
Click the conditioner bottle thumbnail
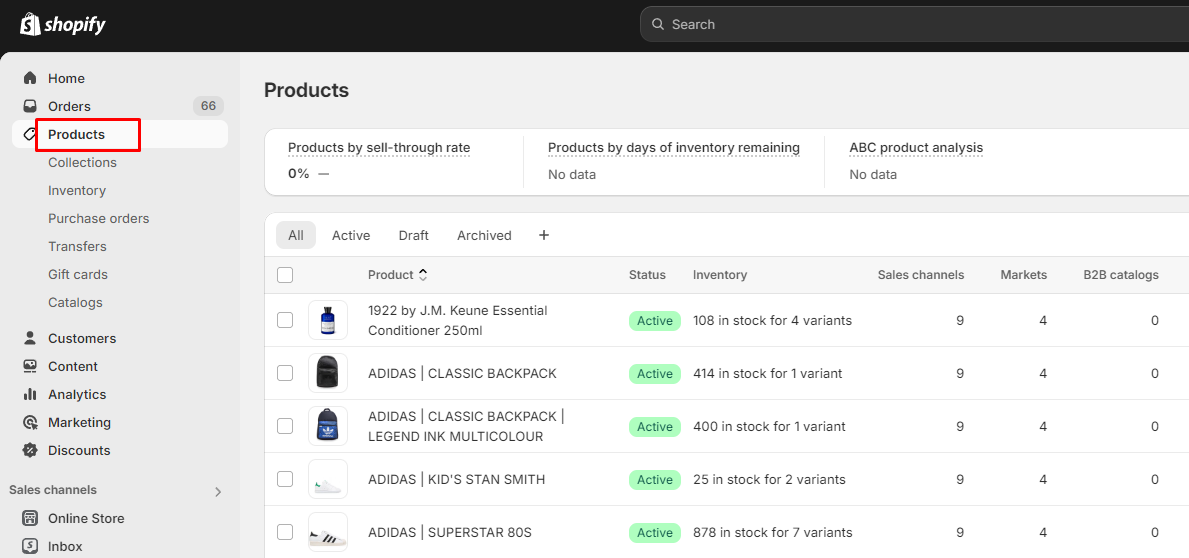tap(328, 320)
